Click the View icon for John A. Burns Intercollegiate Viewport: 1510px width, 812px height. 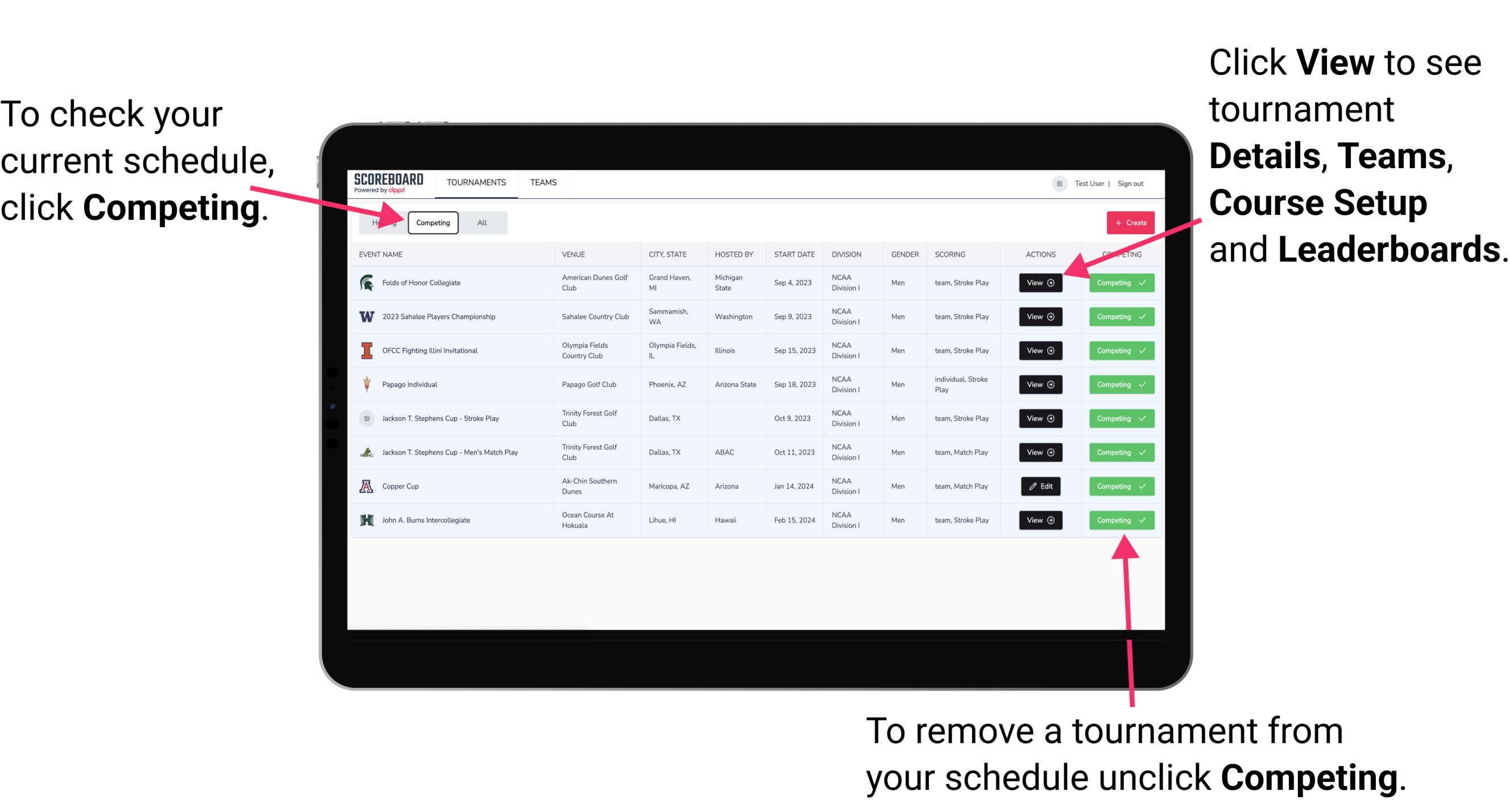pyautogui.click(x=1039, y=520)
